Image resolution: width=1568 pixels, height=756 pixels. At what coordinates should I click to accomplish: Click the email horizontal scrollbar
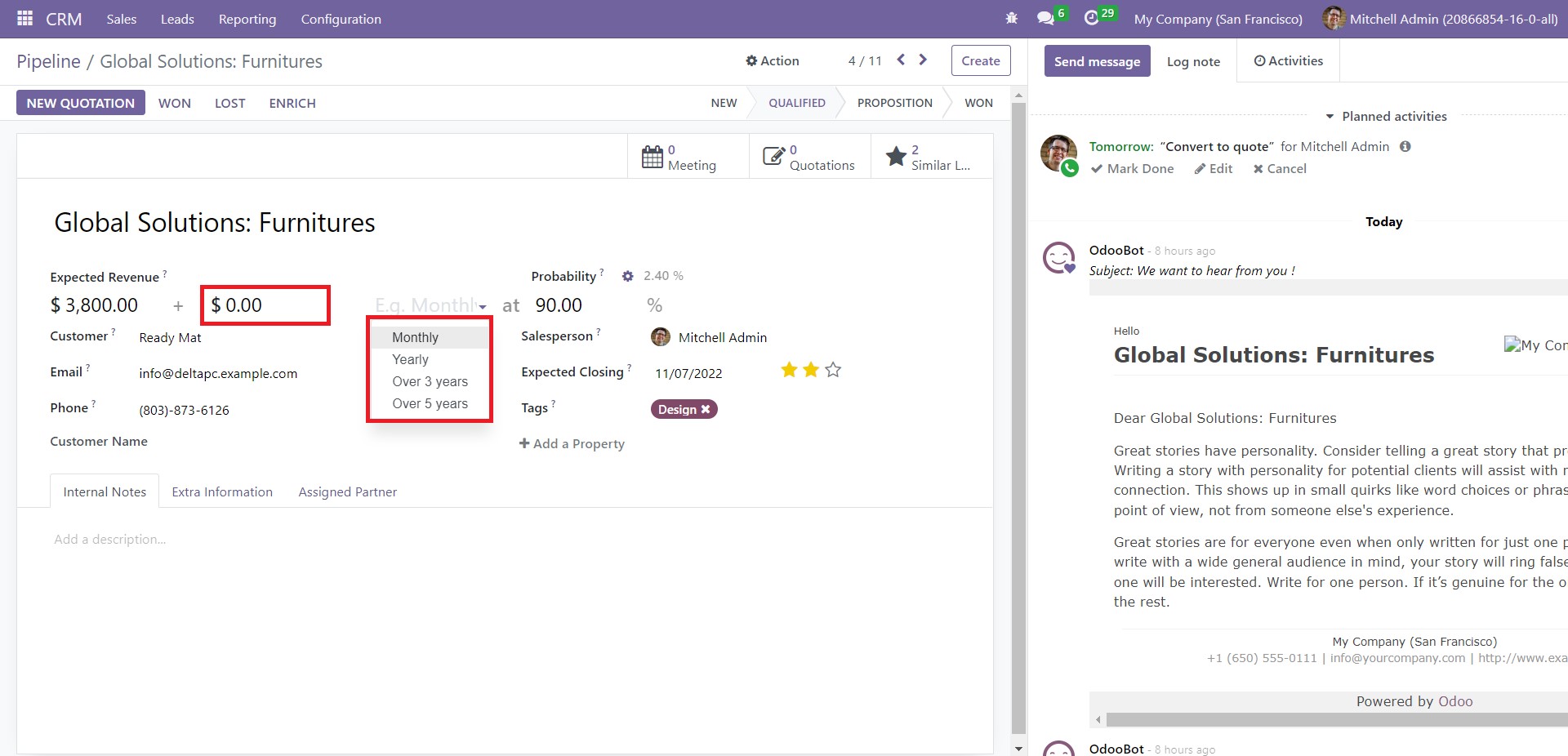click(1336, 719)
